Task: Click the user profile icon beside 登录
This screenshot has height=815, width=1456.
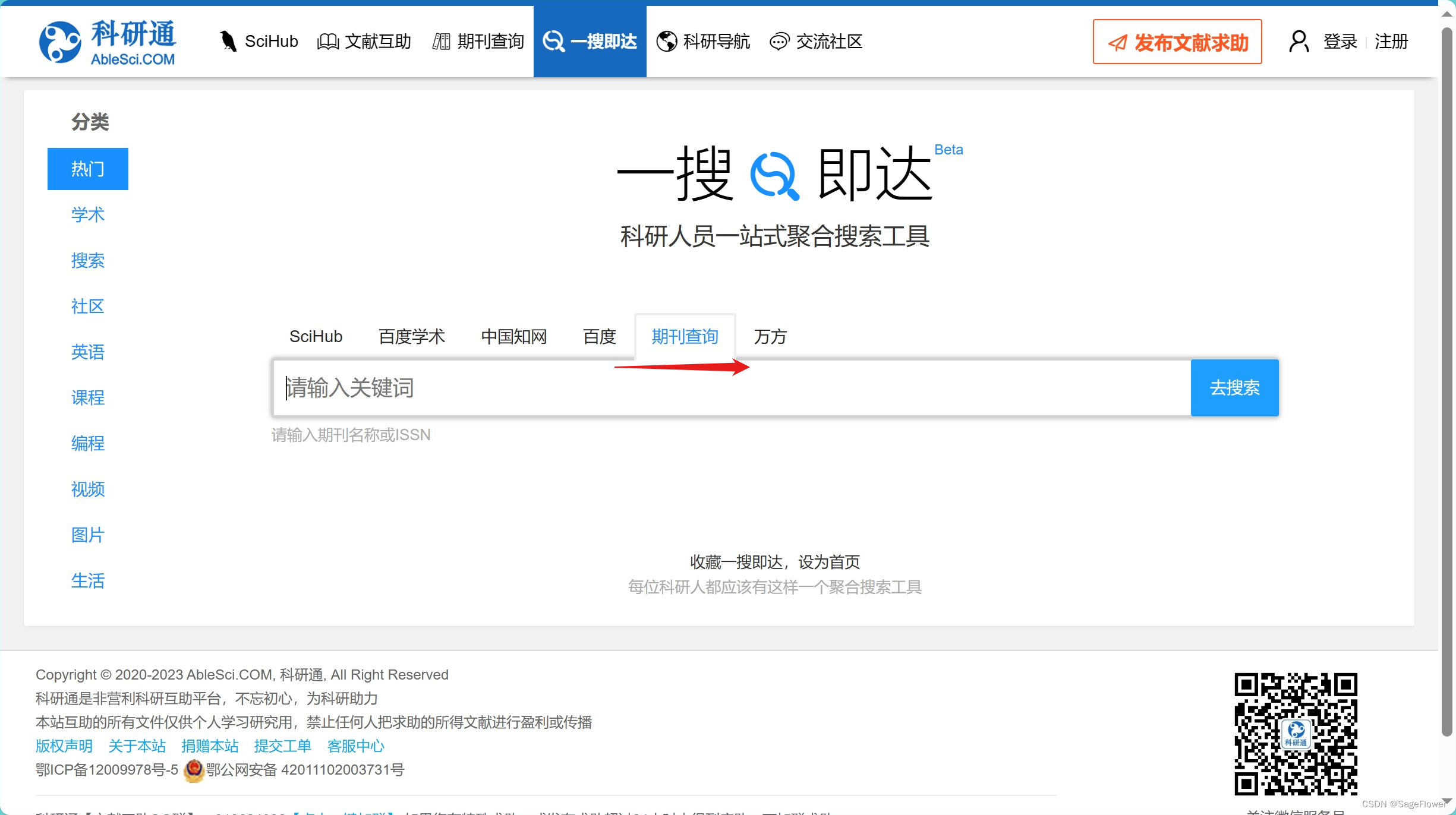Action: click(x=1299, y=42)
